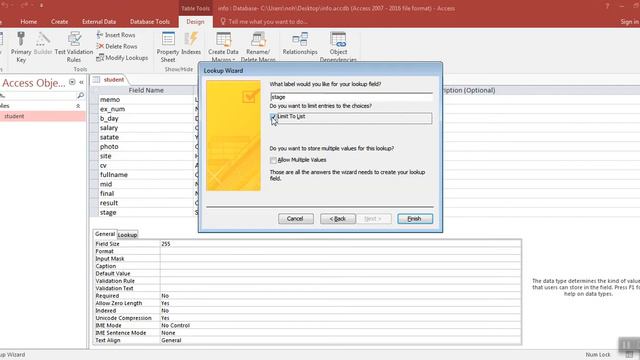Open the Indexes window
The height and width of the screenshot is (360, 640).
(x=191, y=43)
